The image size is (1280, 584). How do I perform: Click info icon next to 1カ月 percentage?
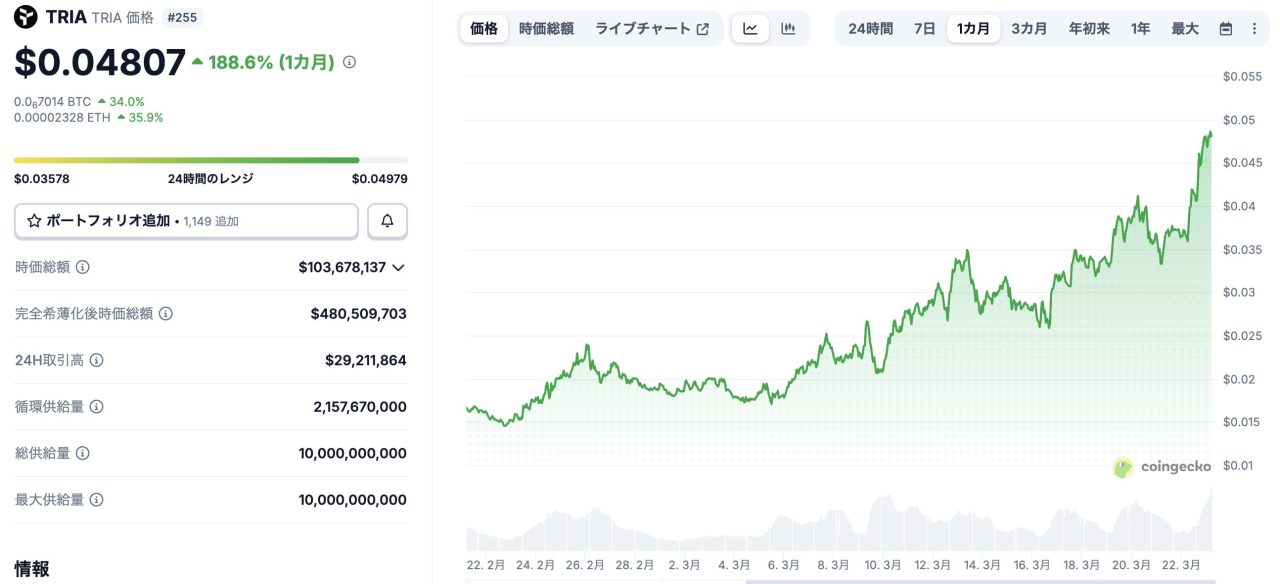(x=349, y=62)
